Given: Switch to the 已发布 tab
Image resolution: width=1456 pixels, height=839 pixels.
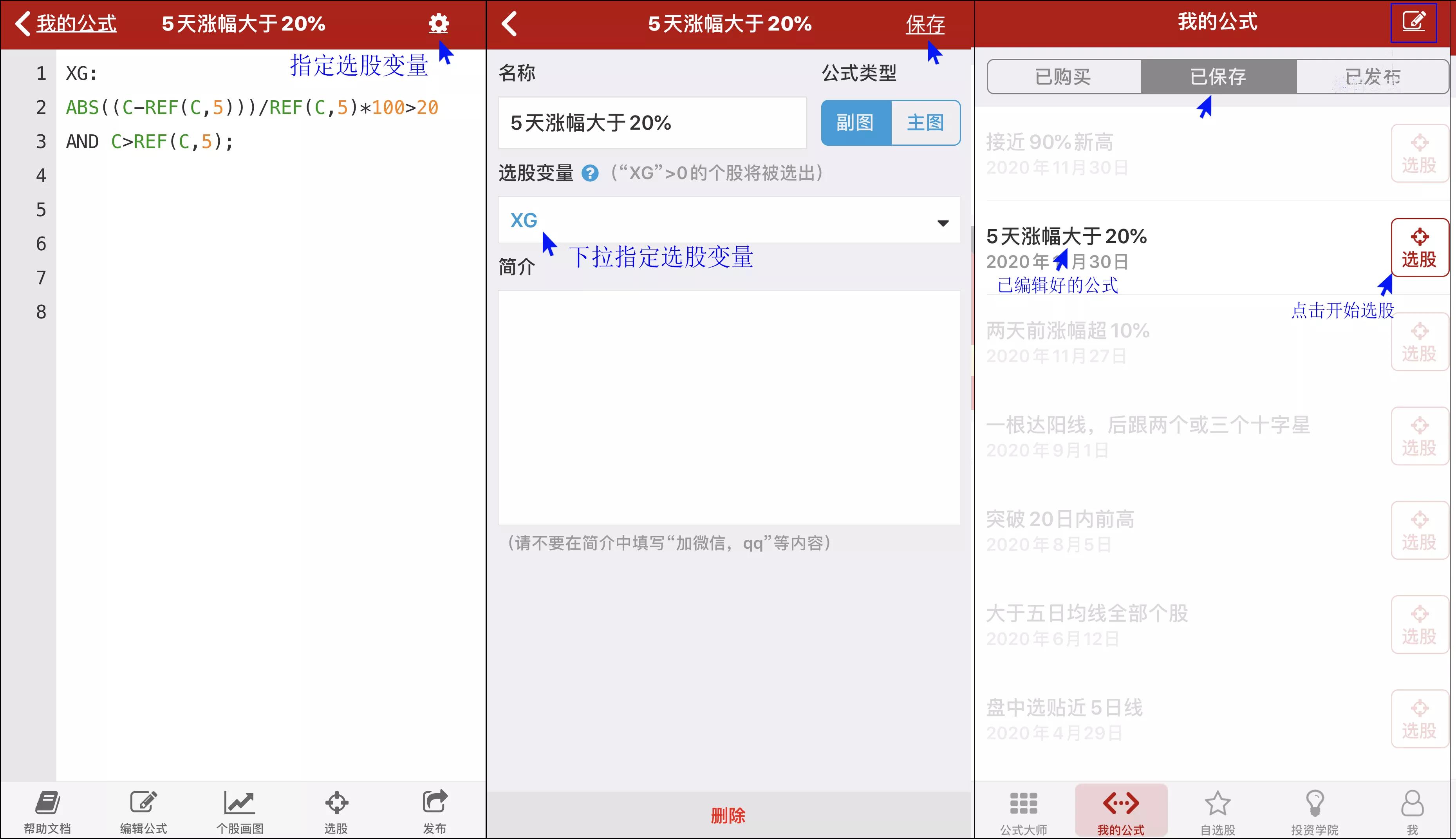Looking at the screenshot, I should [x=1373, y=77].
